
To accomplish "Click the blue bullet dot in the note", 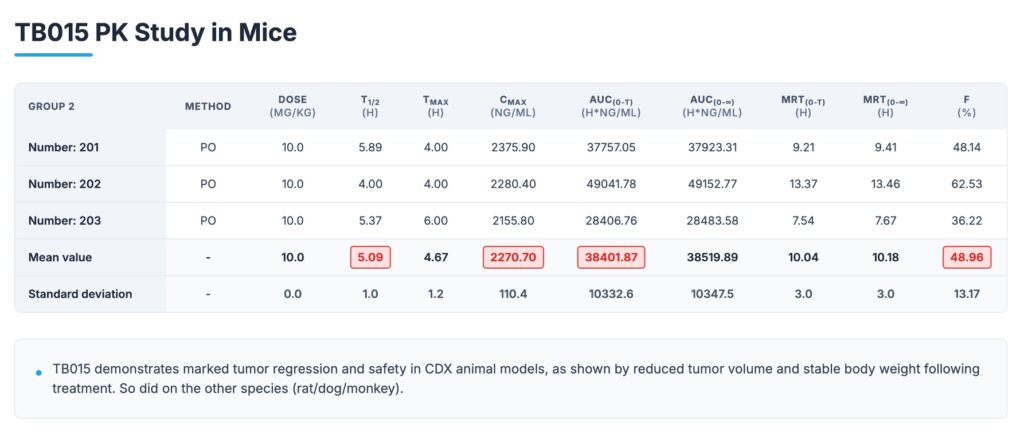I will pyautogui.click(x=38, y=371).
